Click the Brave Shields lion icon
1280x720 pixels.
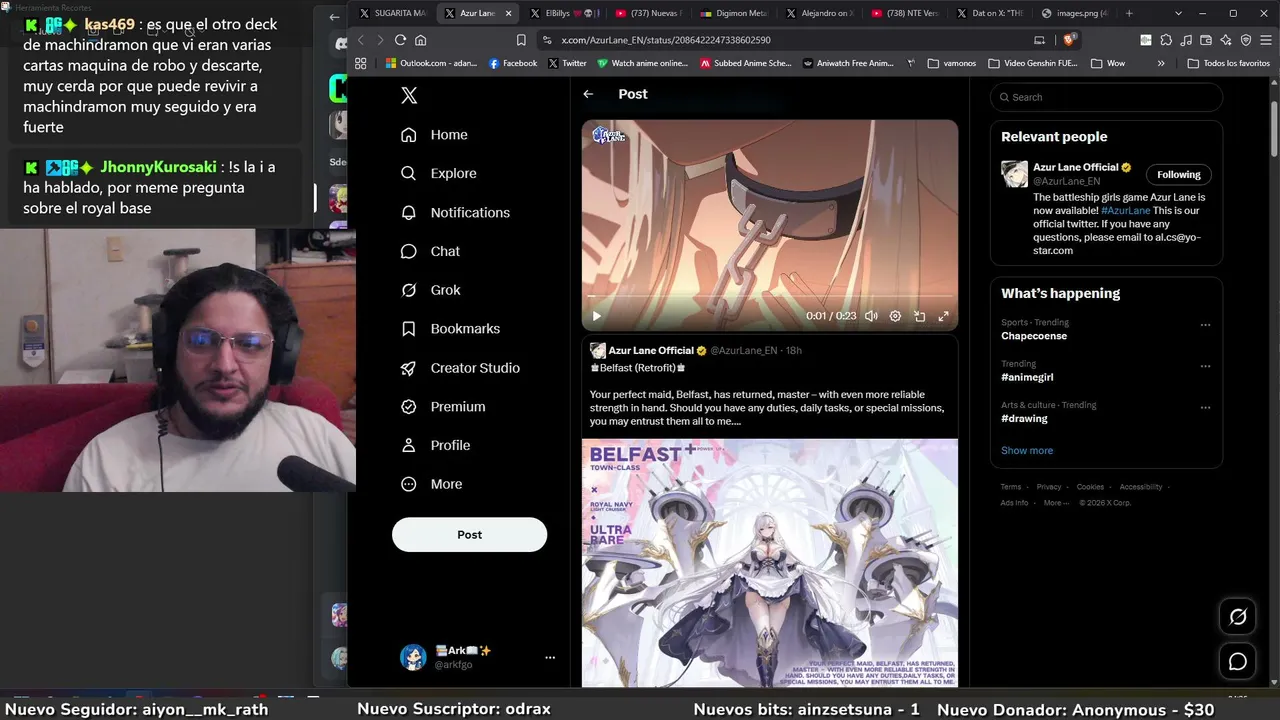(x=1069, y=40)
